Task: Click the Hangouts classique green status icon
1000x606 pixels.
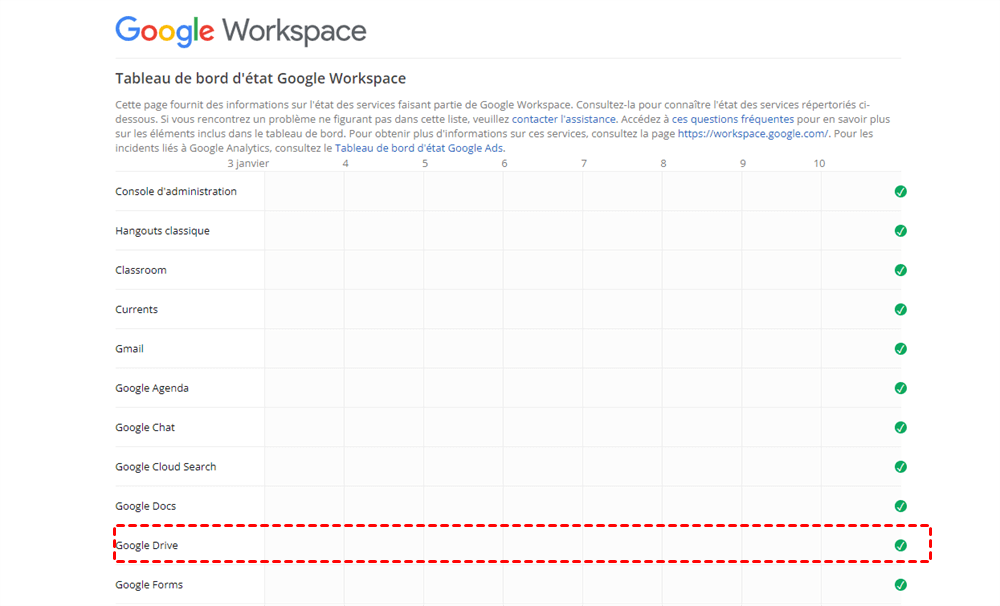Action: [x=900, y=231]
